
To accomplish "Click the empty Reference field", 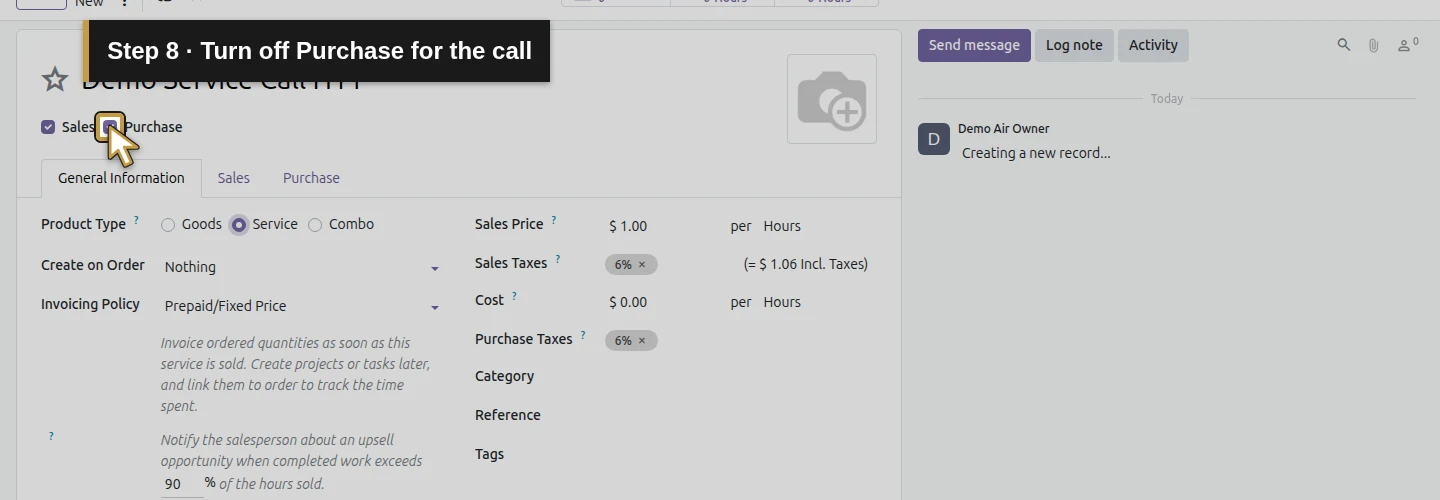I will click(740, 415).
